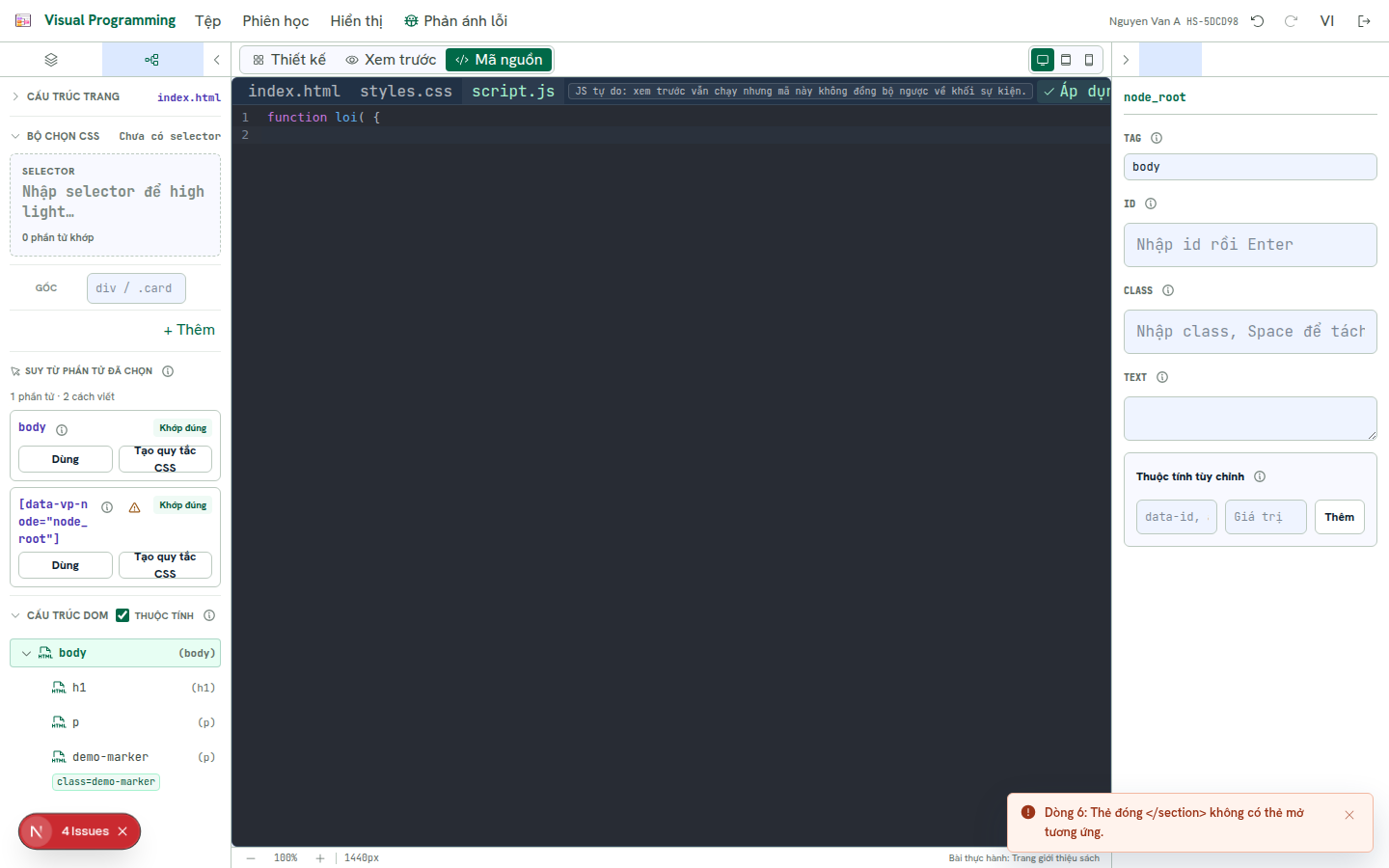Toggle the THUỘC TÍNH checkbox
Screen dimensions: 1389x868
click(x=123, y=615)
